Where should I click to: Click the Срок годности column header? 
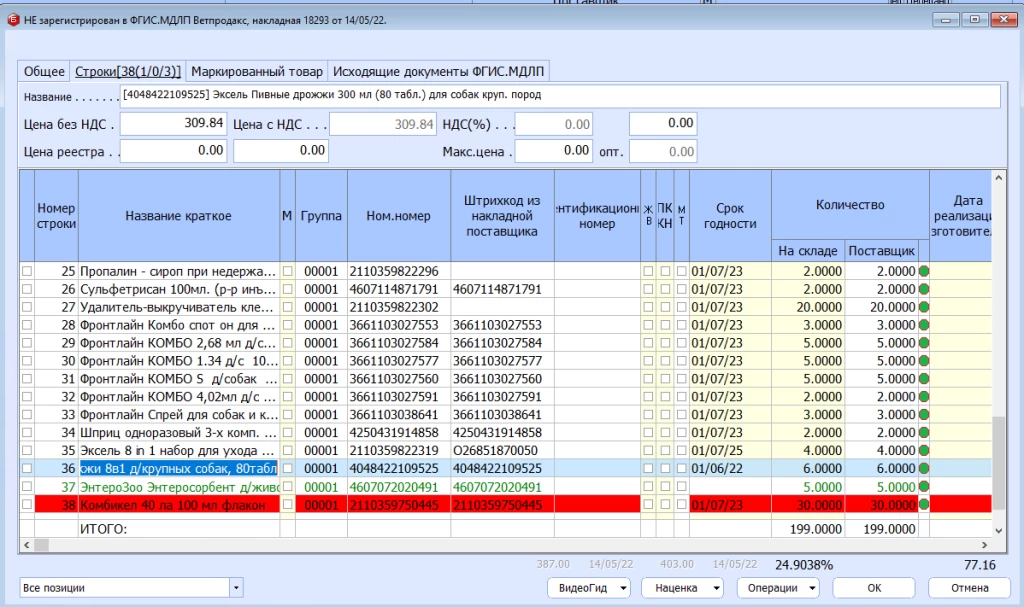point(730,216)
